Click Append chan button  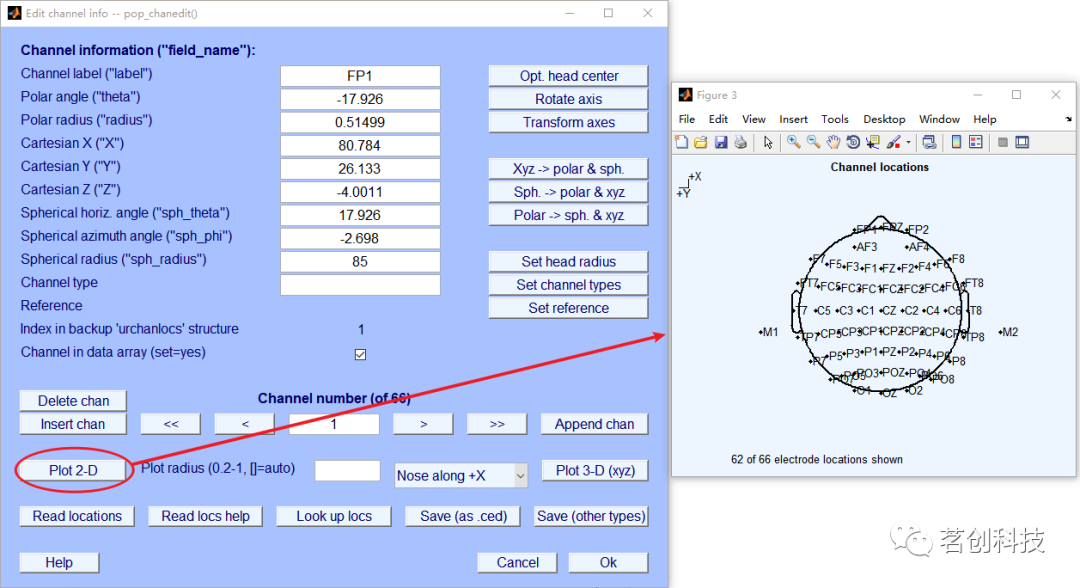click(594, 424)
